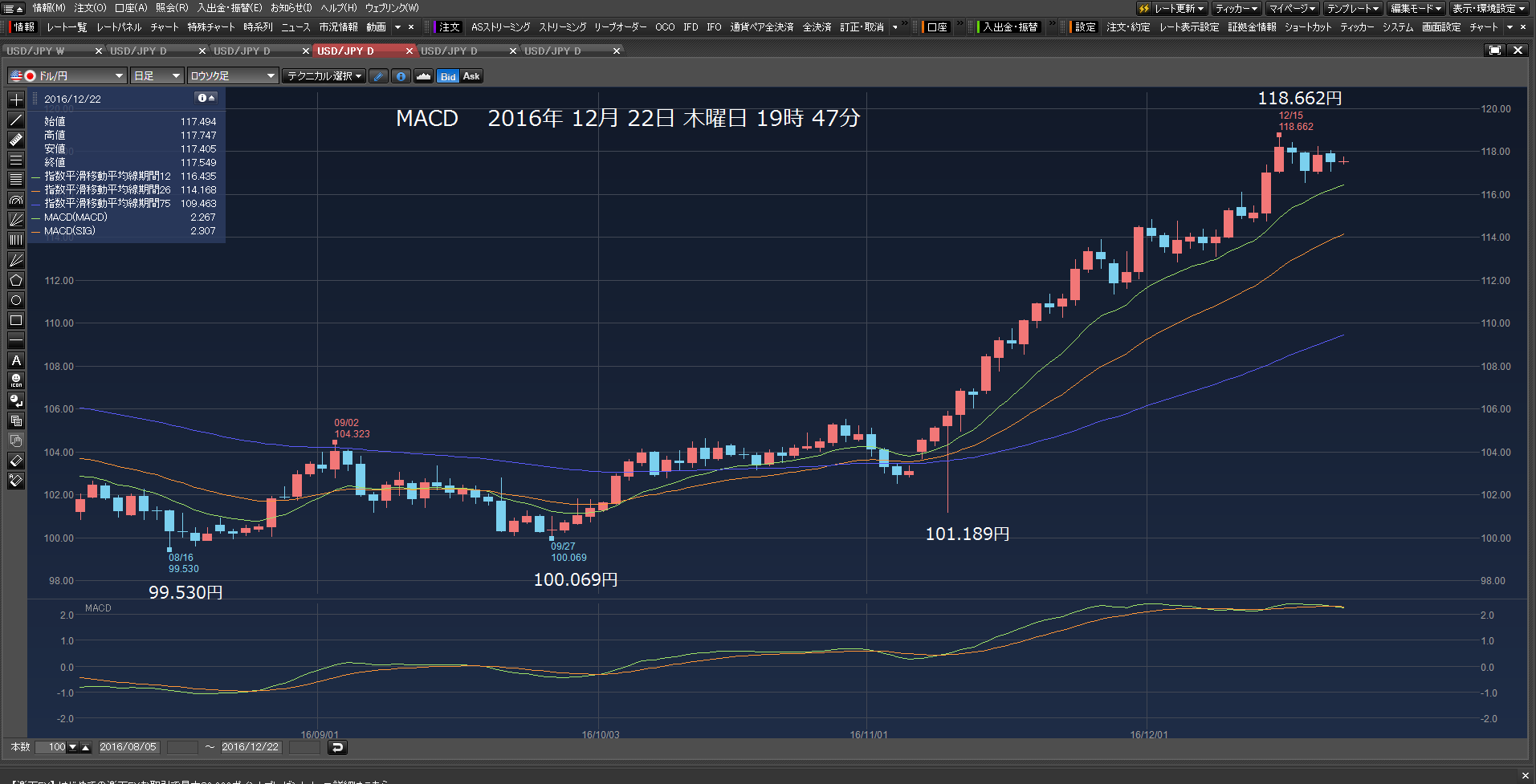Click the clock with return arrow tool

point(15,400)
